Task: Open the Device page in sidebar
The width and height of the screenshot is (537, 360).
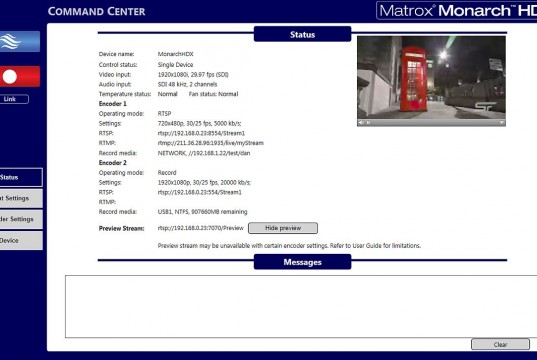Action: 21,240
